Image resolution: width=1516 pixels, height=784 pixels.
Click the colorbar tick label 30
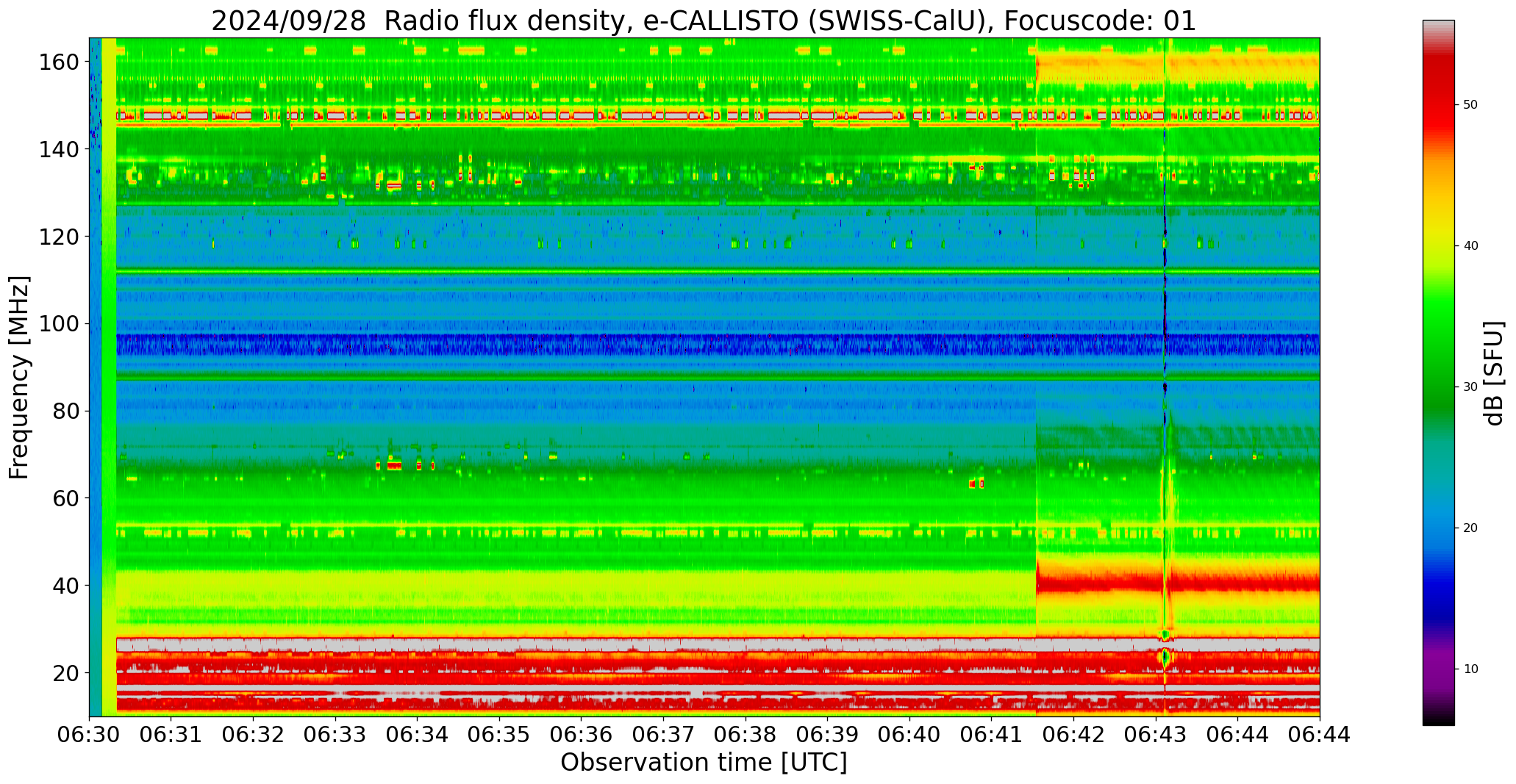[1470, 387]
